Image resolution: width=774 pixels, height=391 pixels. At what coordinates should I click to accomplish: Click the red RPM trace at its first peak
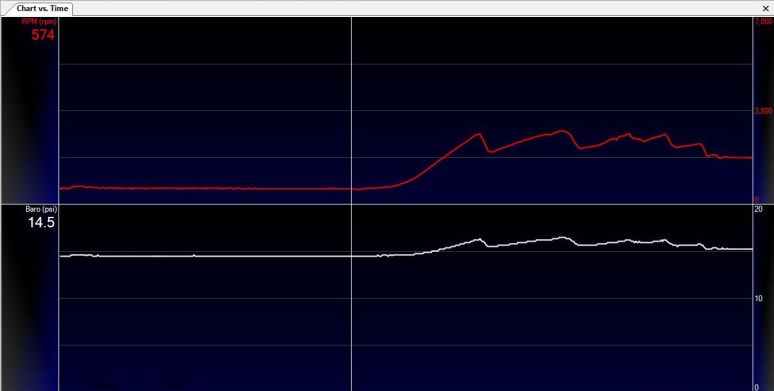click(478, 134)
